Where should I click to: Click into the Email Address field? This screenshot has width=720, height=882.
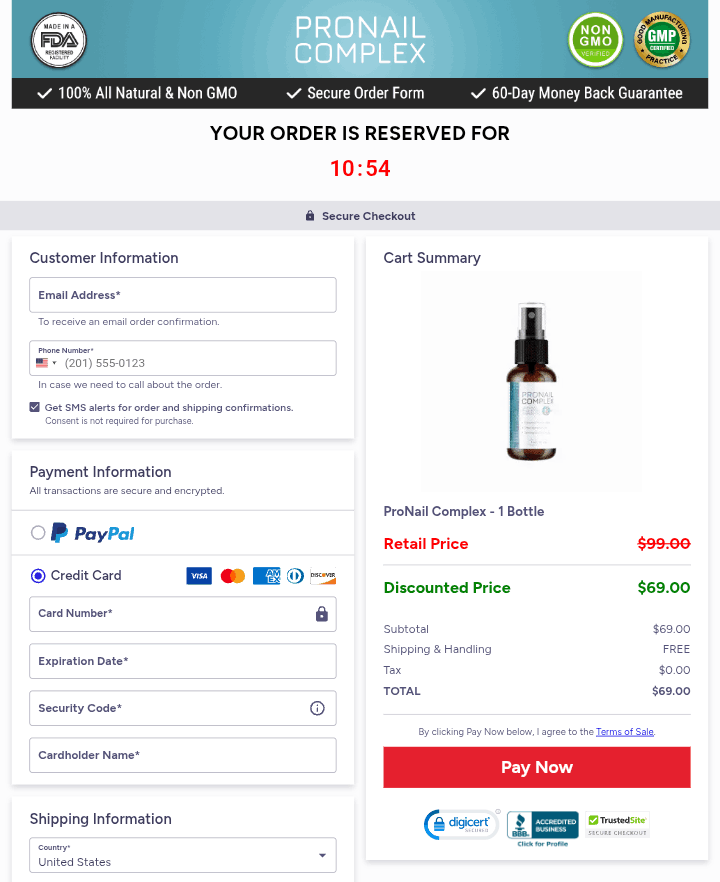coord(183,295)
